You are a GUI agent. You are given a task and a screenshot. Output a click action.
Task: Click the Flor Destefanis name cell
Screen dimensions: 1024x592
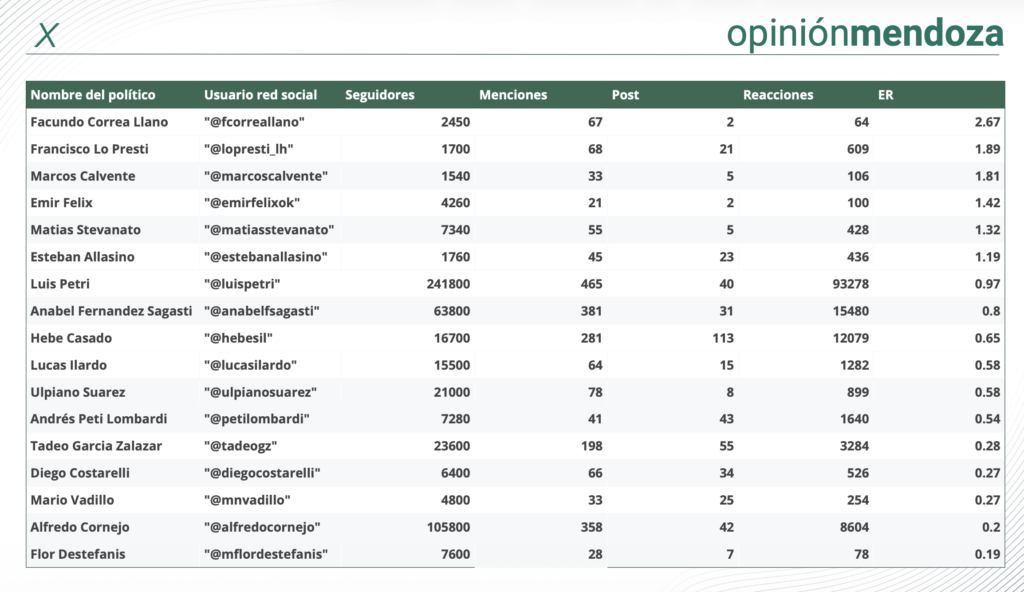(78, 554)
